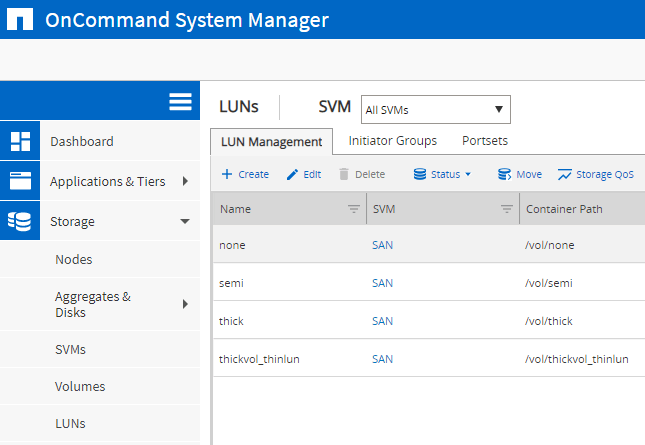Click Create to add new LUN

coord(245,174)
